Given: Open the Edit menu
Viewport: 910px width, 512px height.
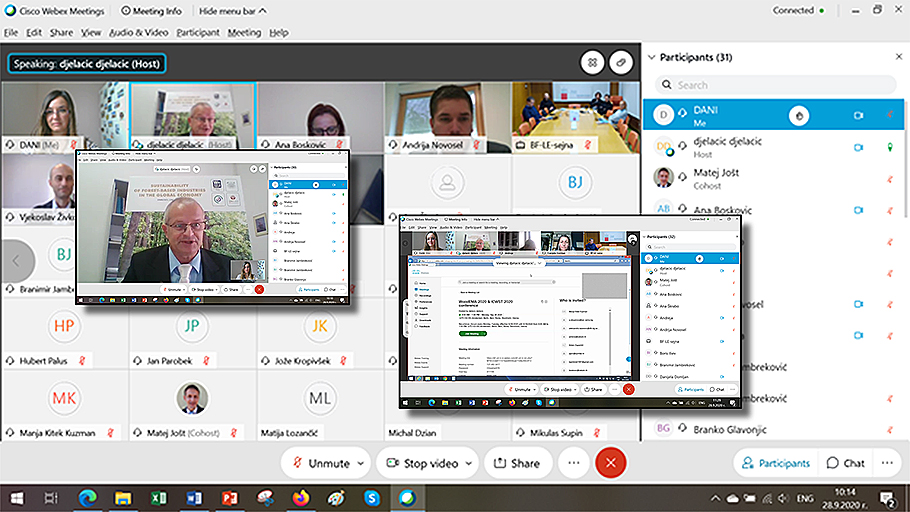Looking at the screenshot, I should [34, 33].
